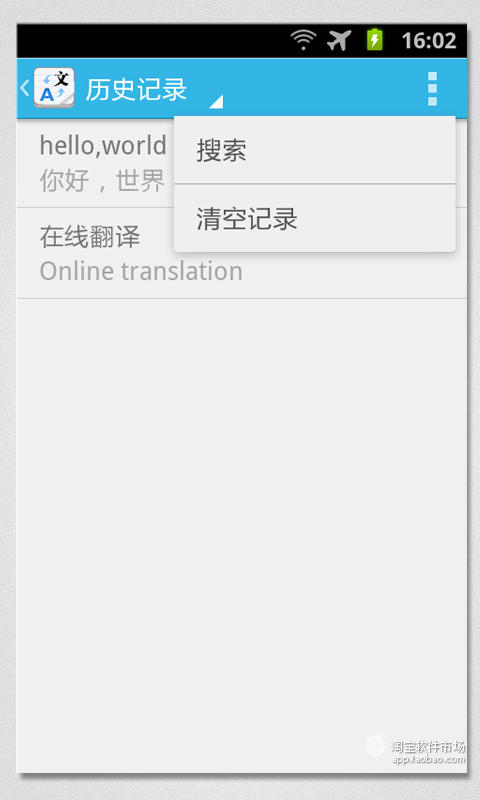Tap the back chevron in the action bar

tap(24, 88)
